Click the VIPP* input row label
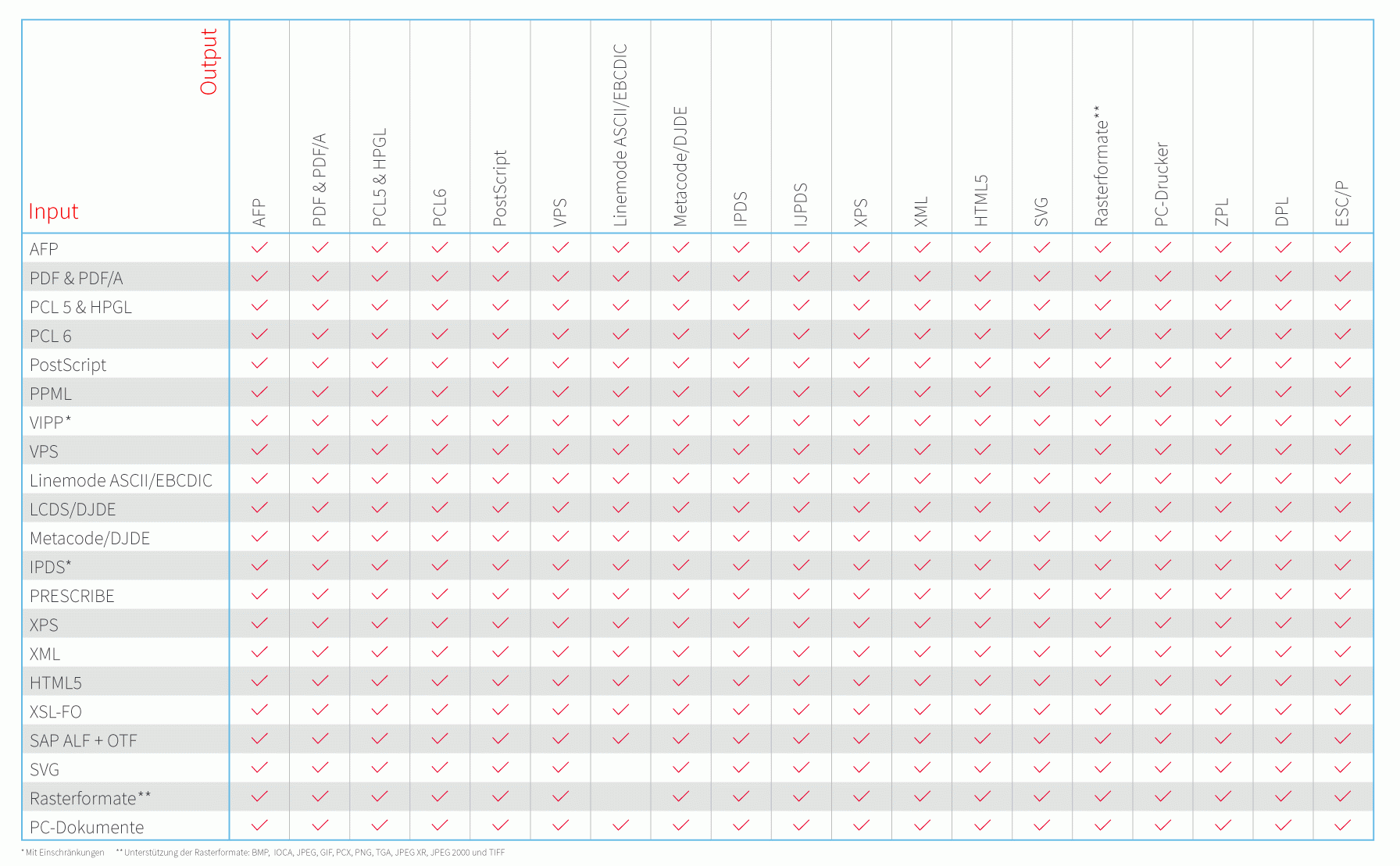The height and width of the screenshot is (866, 1400). click(51, 422)
